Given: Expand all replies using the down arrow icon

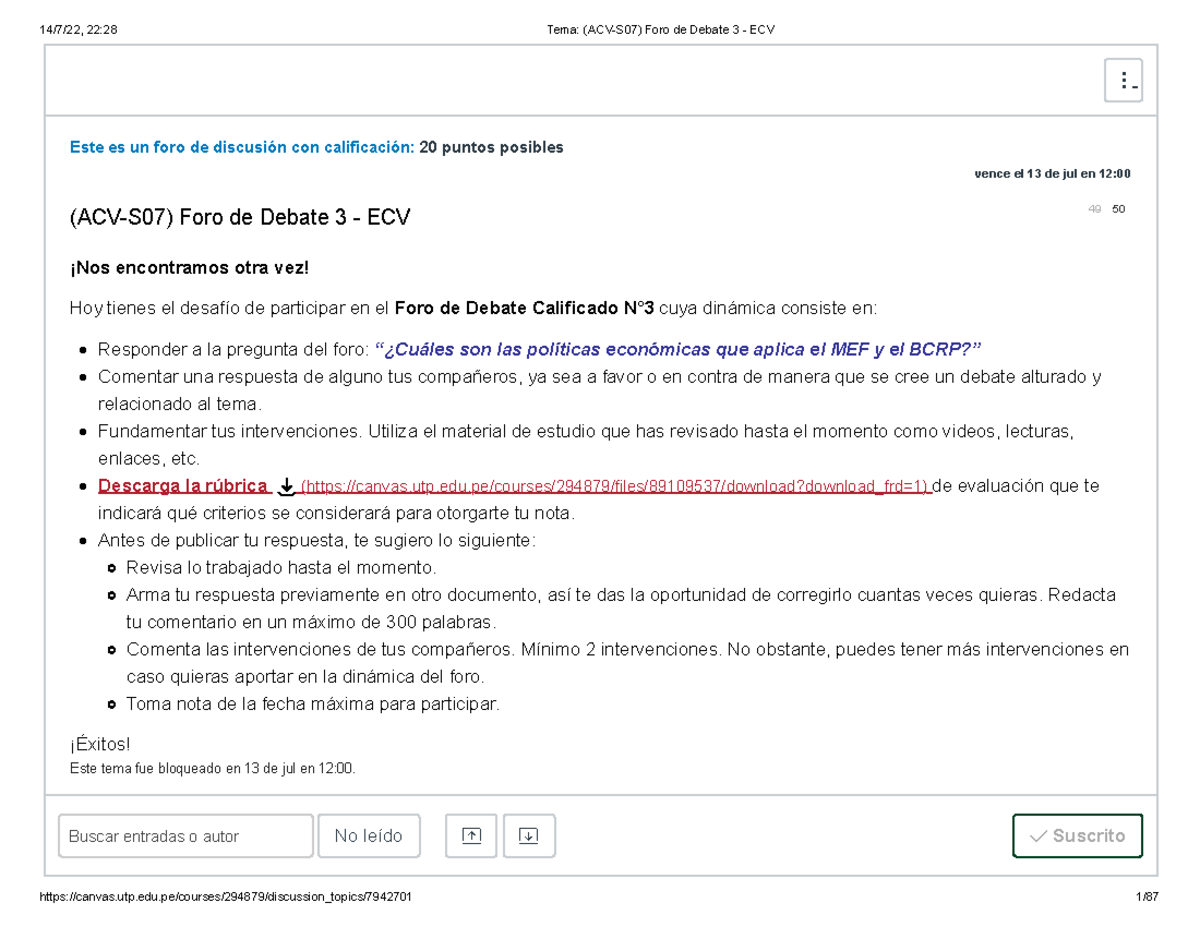Looking at the screenshot, I should pos(529,835).
